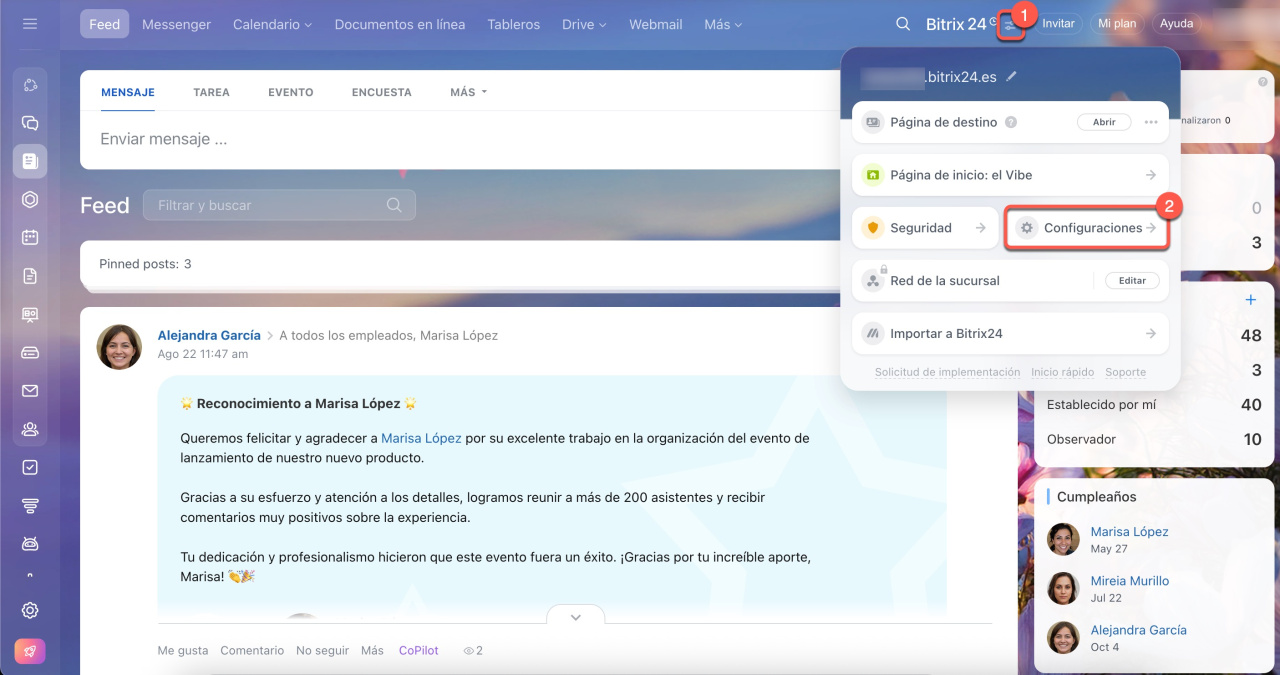Click pencil icon to edit bitrix24.es address
Image resolution: width=1280 pixels, height=675 pixels.
pyautogui.click(x=1012, y=76)
